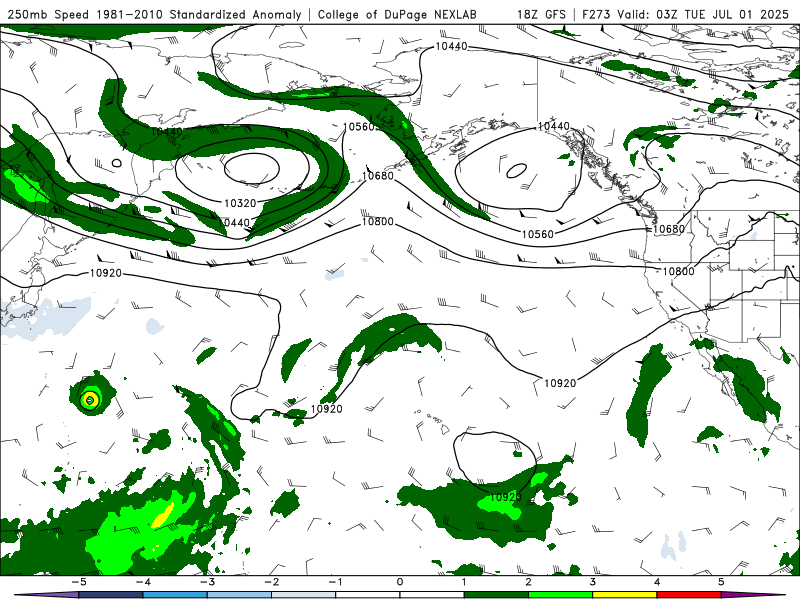Click the dark green 1-to-2 colorbar segment
The width and height of the screenshot is (800, 600).
496,595
